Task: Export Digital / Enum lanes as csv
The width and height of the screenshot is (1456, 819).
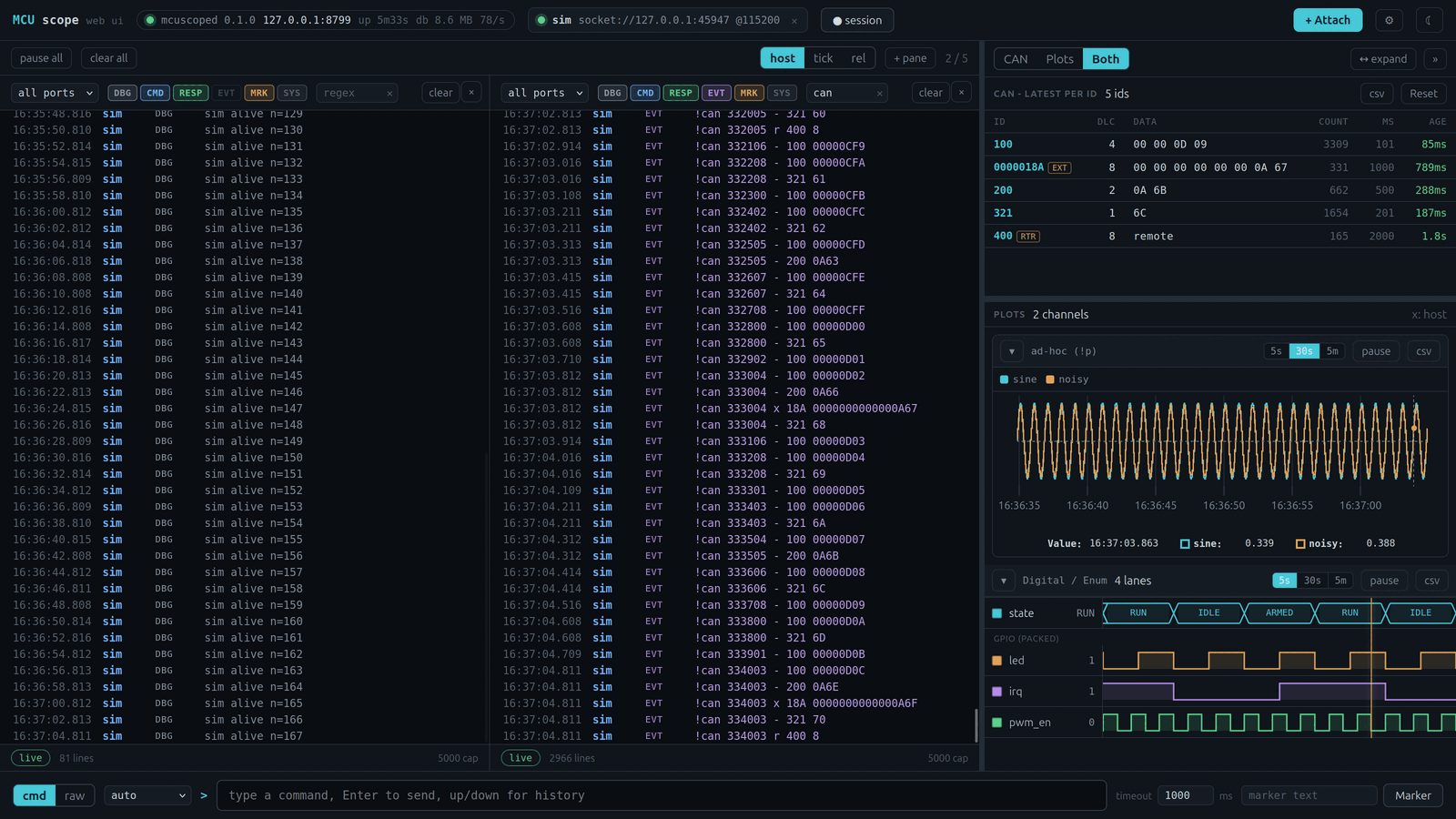Action: coord(1431,581)
